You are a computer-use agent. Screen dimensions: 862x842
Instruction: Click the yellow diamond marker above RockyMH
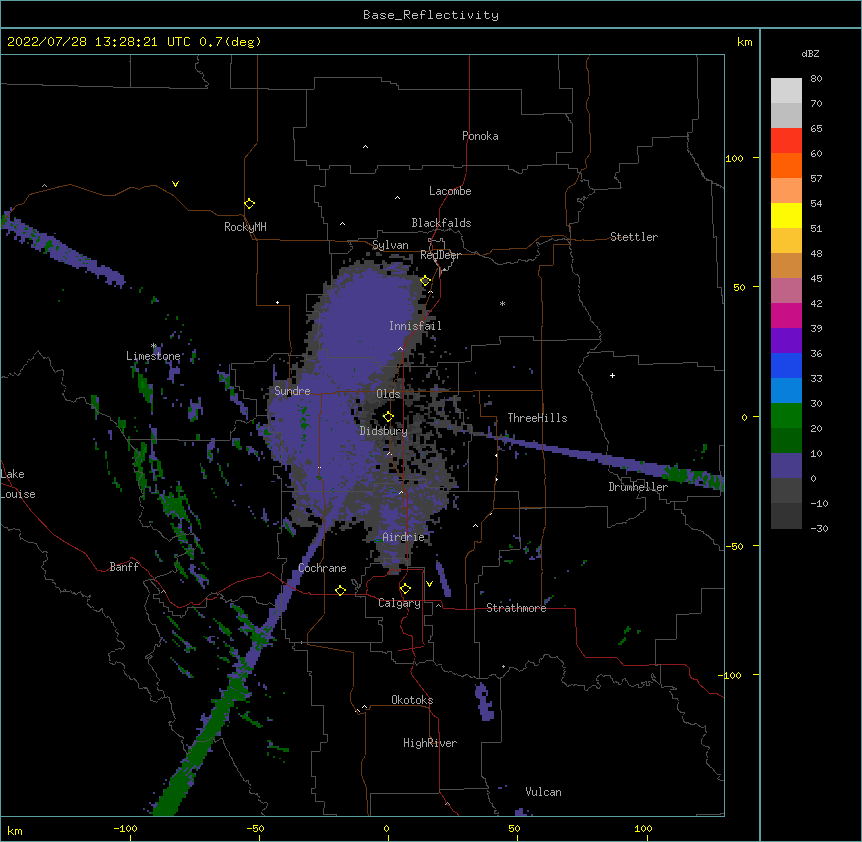coord(249,204)
